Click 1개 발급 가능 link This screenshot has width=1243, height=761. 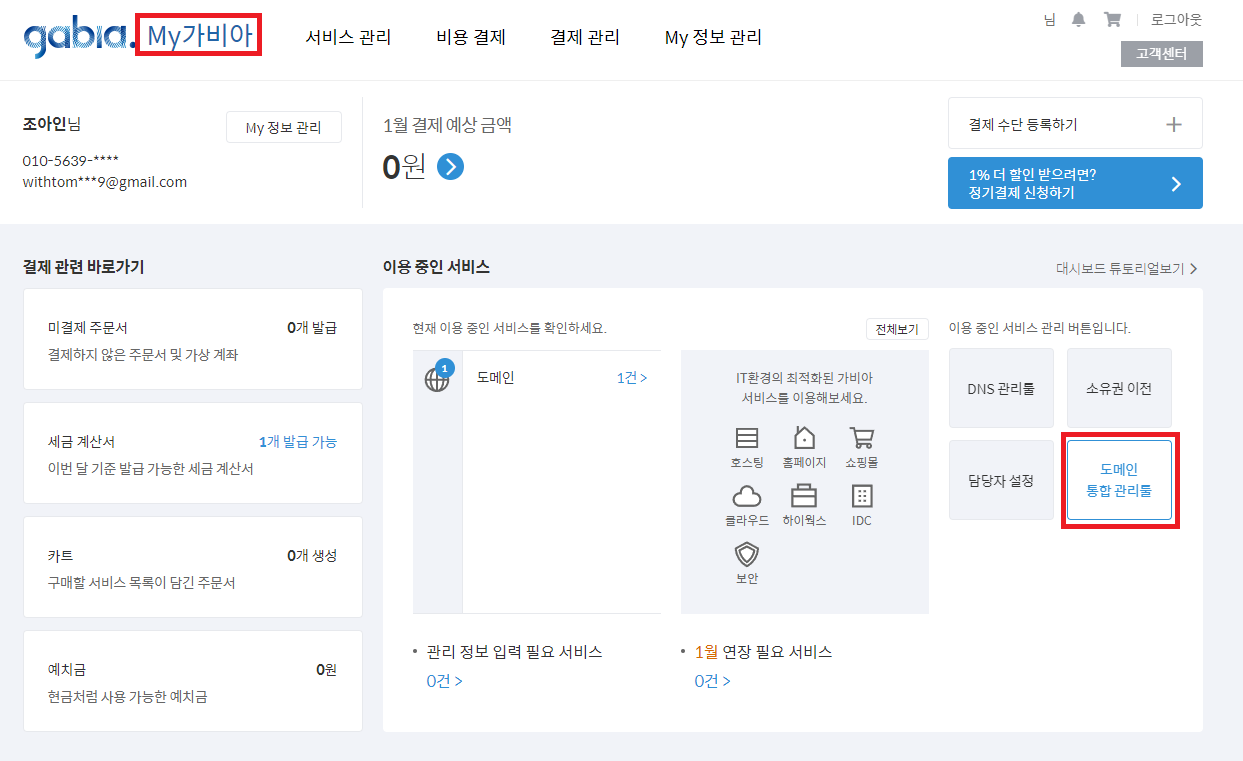298,441
